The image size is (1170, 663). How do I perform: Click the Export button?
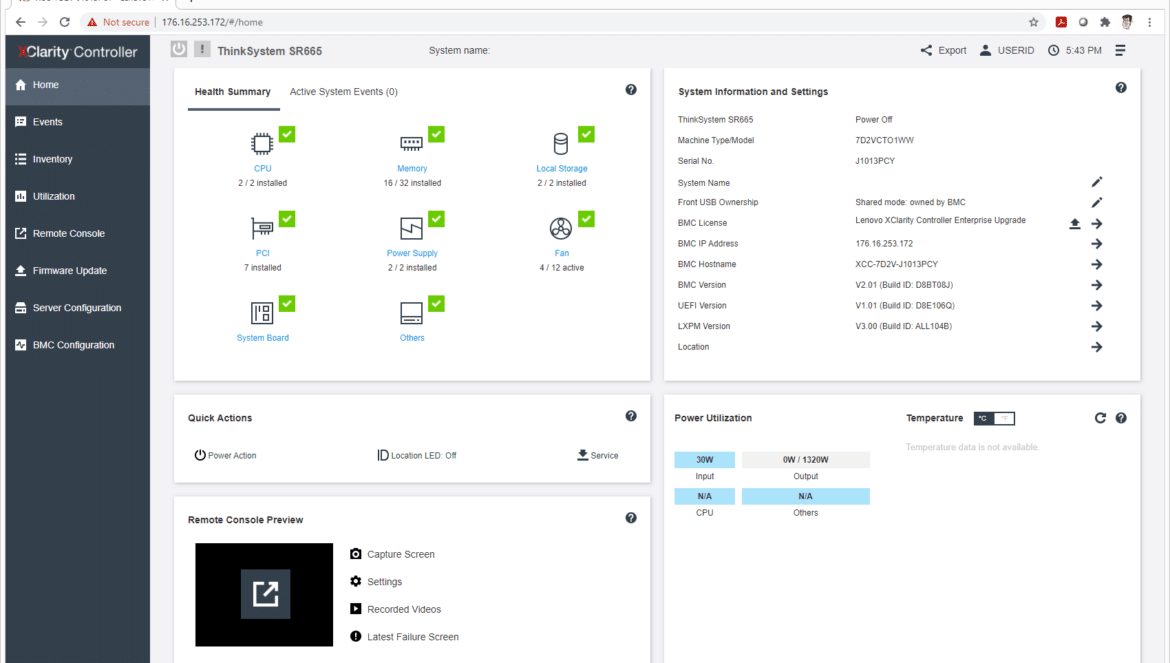(x=943, y=51)
